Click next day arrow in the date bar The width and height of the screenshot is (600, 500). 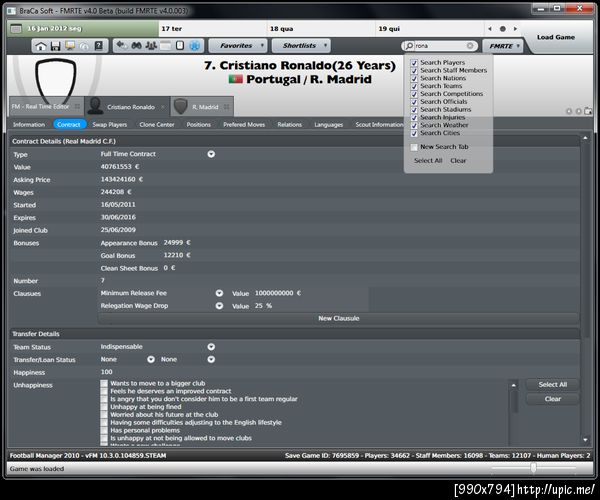coord(515,29)
